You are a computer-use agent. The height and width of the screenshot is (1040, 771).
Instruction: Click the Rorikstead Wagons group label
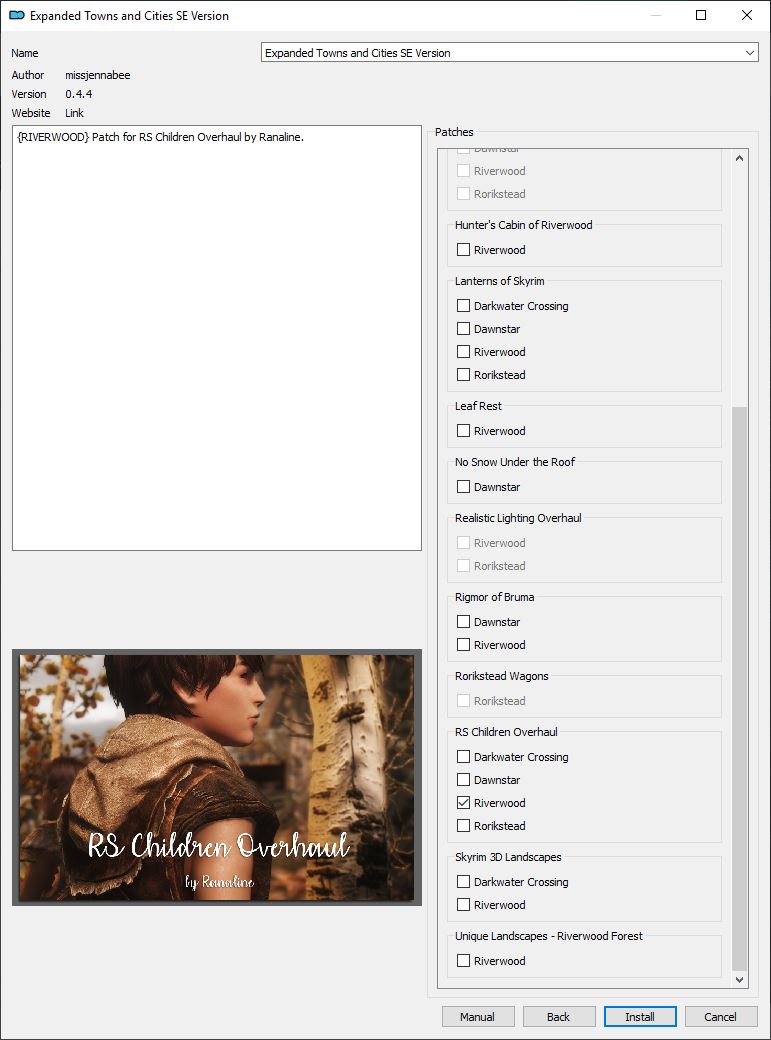[501, 676]
